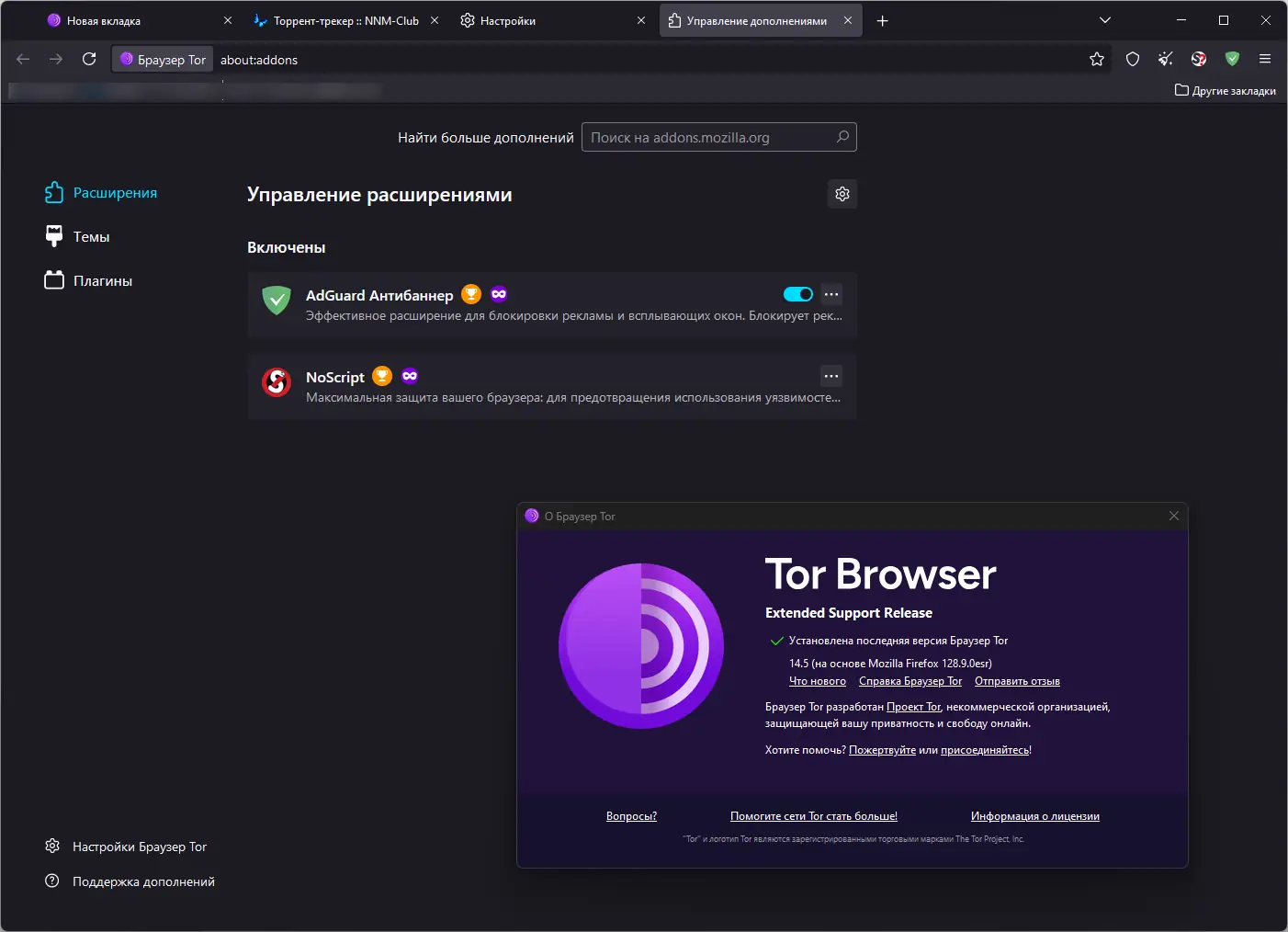
Task: Open AdGuard Антибаннер more options menu
Action: coord(831,294)
